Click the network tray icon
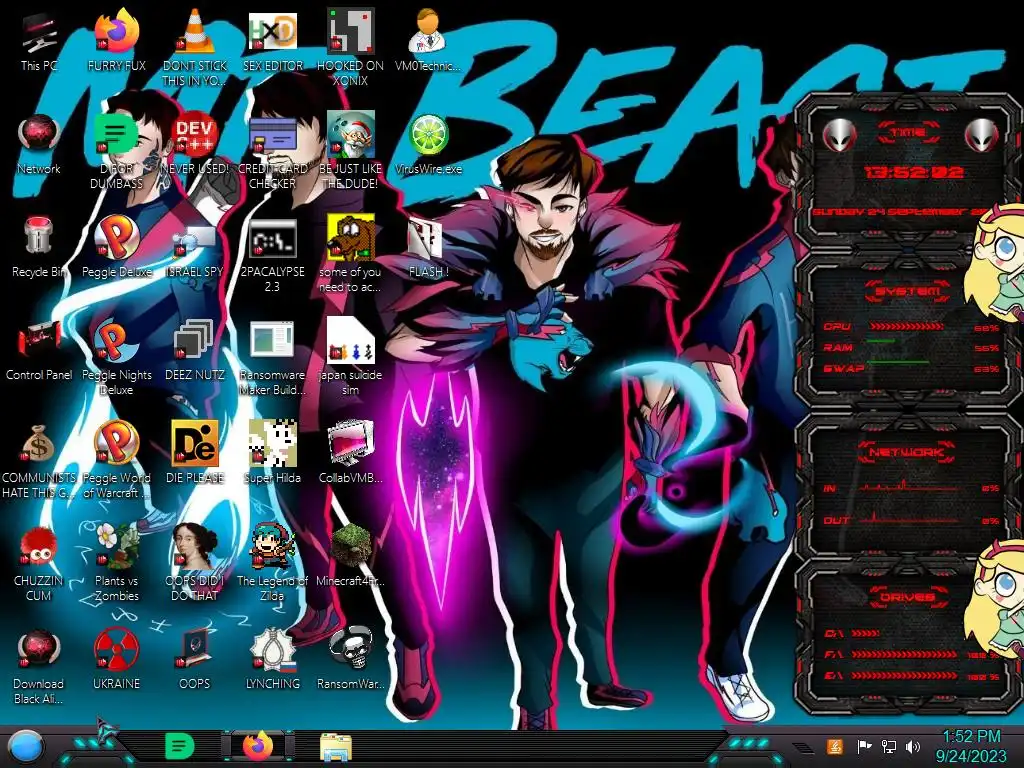Screen dimensions: 1024x768 coord(889,746)
